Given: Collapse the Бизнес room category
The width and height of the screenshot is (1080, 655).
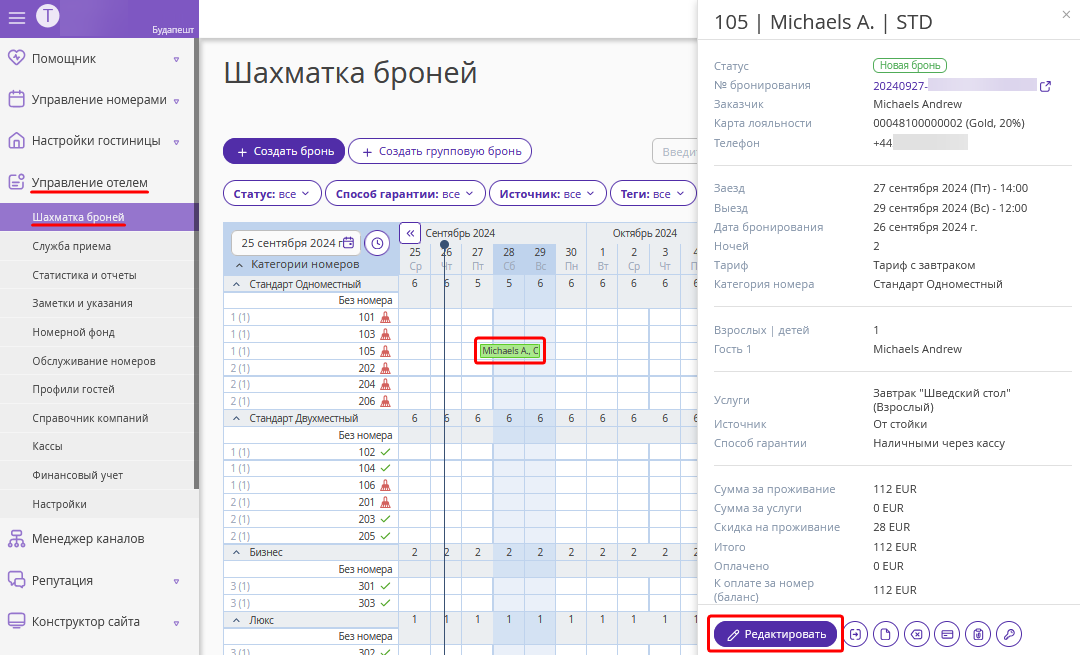Looking at the screenshot, I should pyautogui.click(x=237, y=552).
